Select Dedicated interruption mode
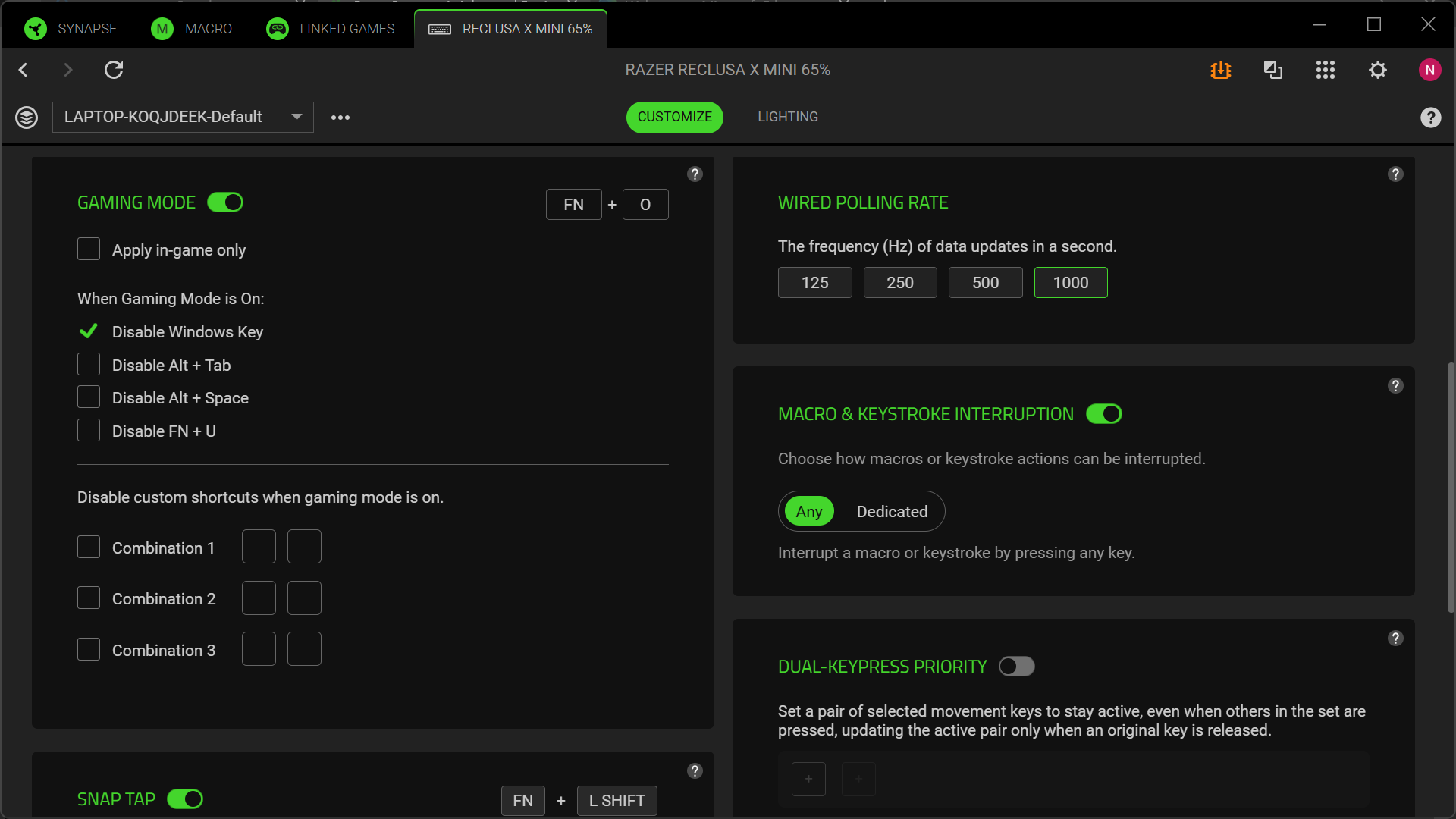Image resolution: width=1456 pixels, height=819 pixels. 892,512
